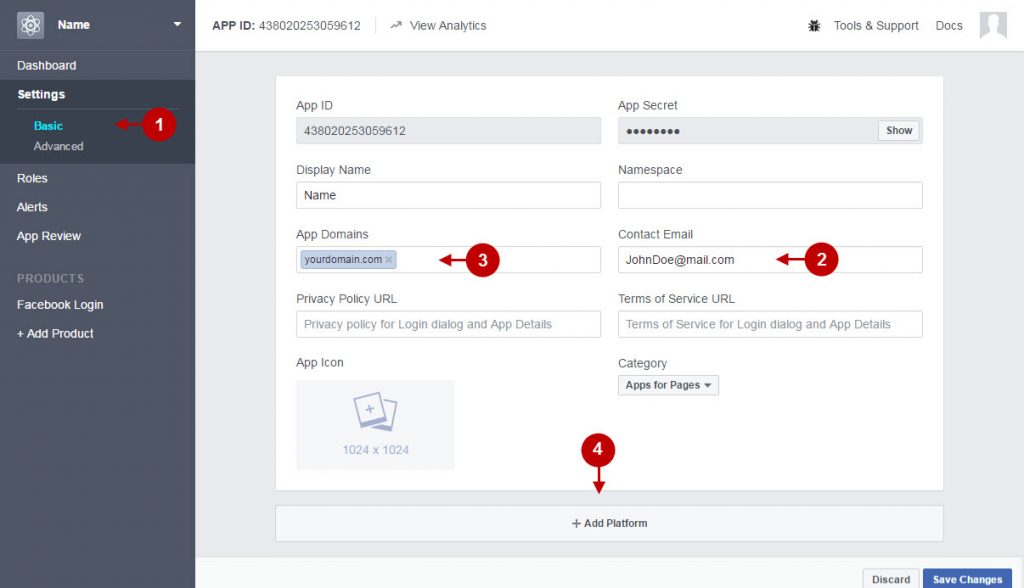This screenshot has width=1024, height=588.
Task: Open the user profile avatar
Action: pos(993,25)
